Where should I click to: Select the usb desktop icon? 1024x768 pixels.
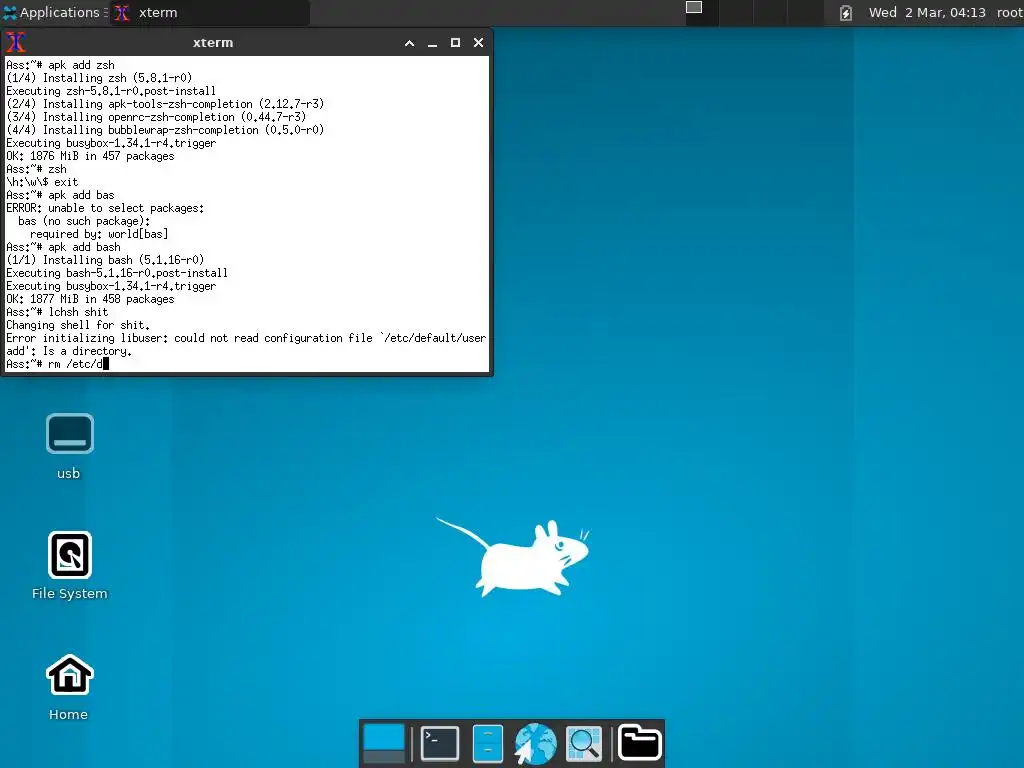coord(69,447)
